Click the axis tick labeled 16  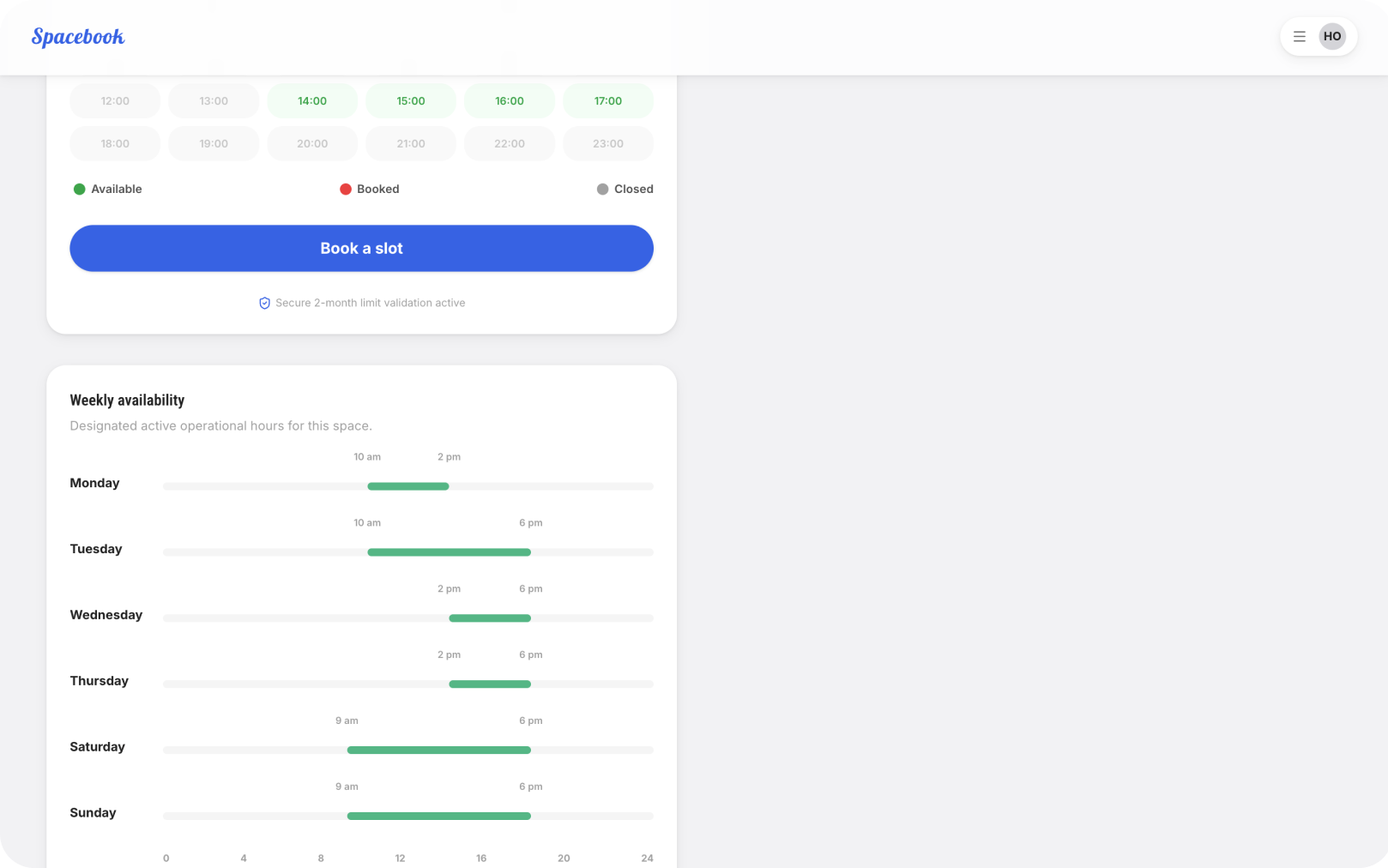(x=481, y=859)
